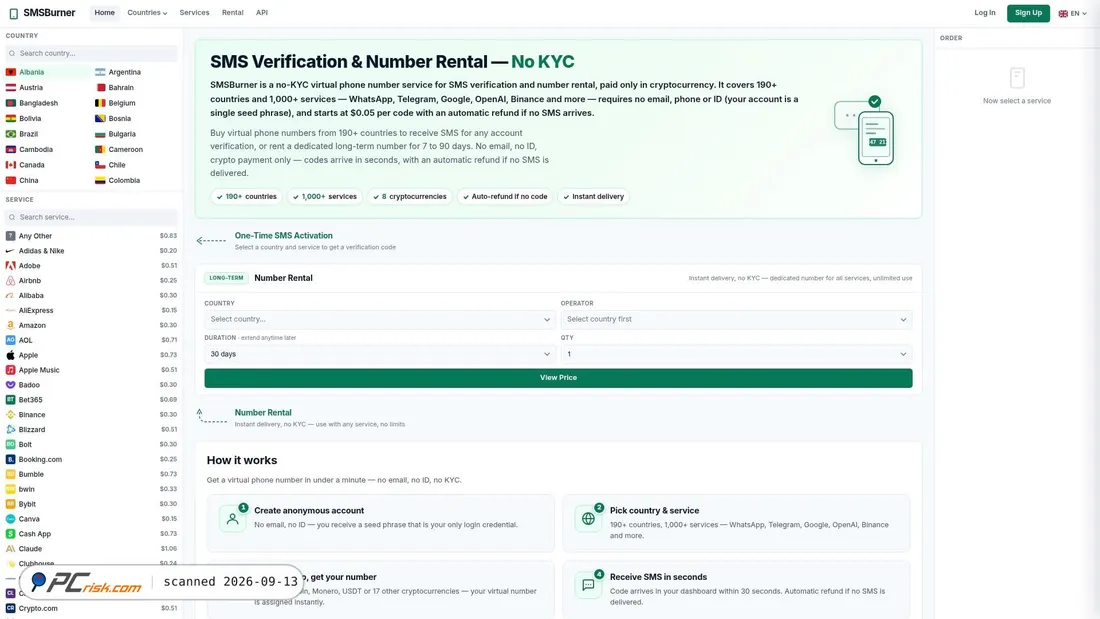Click the Adobe service icon
This screenshot has width=1100, height=619.
point(11,266)
